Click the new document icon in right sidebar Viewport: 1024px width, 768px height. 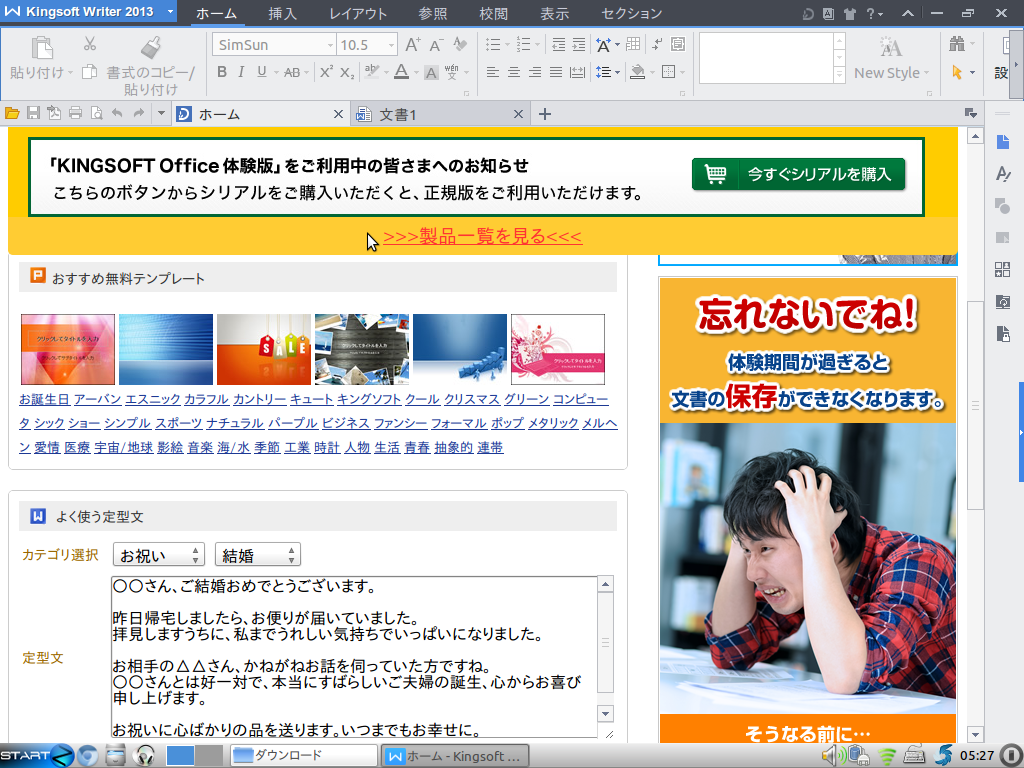1002,141
